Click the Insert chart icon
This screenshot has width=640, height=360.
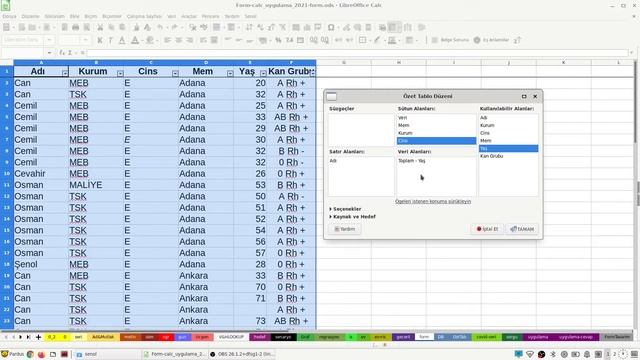click(307, 27)
